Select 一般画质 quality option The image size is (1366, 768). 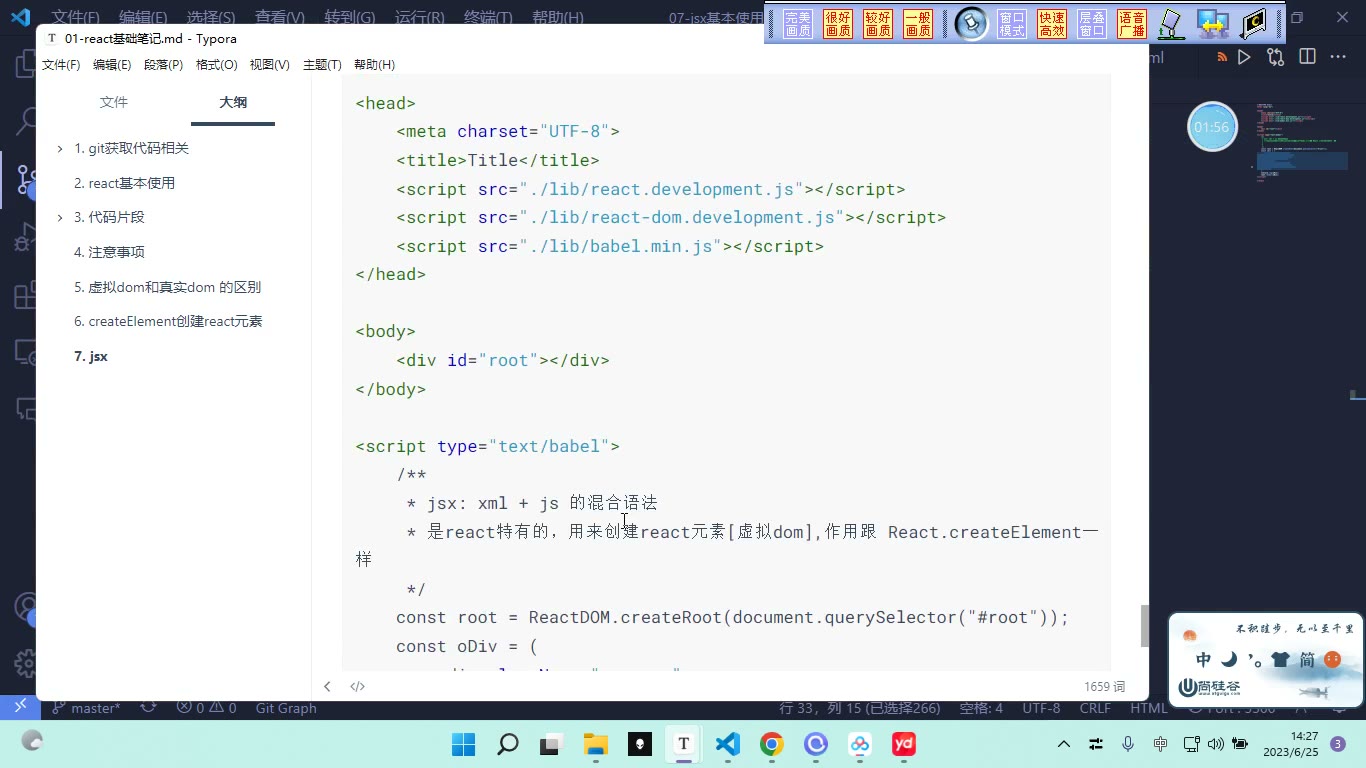click(918, 24)
